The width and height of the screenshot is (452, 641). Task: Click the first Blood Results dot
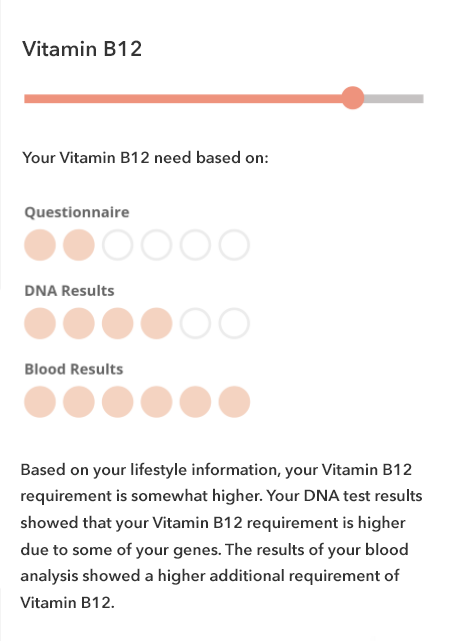coord(40,402)
